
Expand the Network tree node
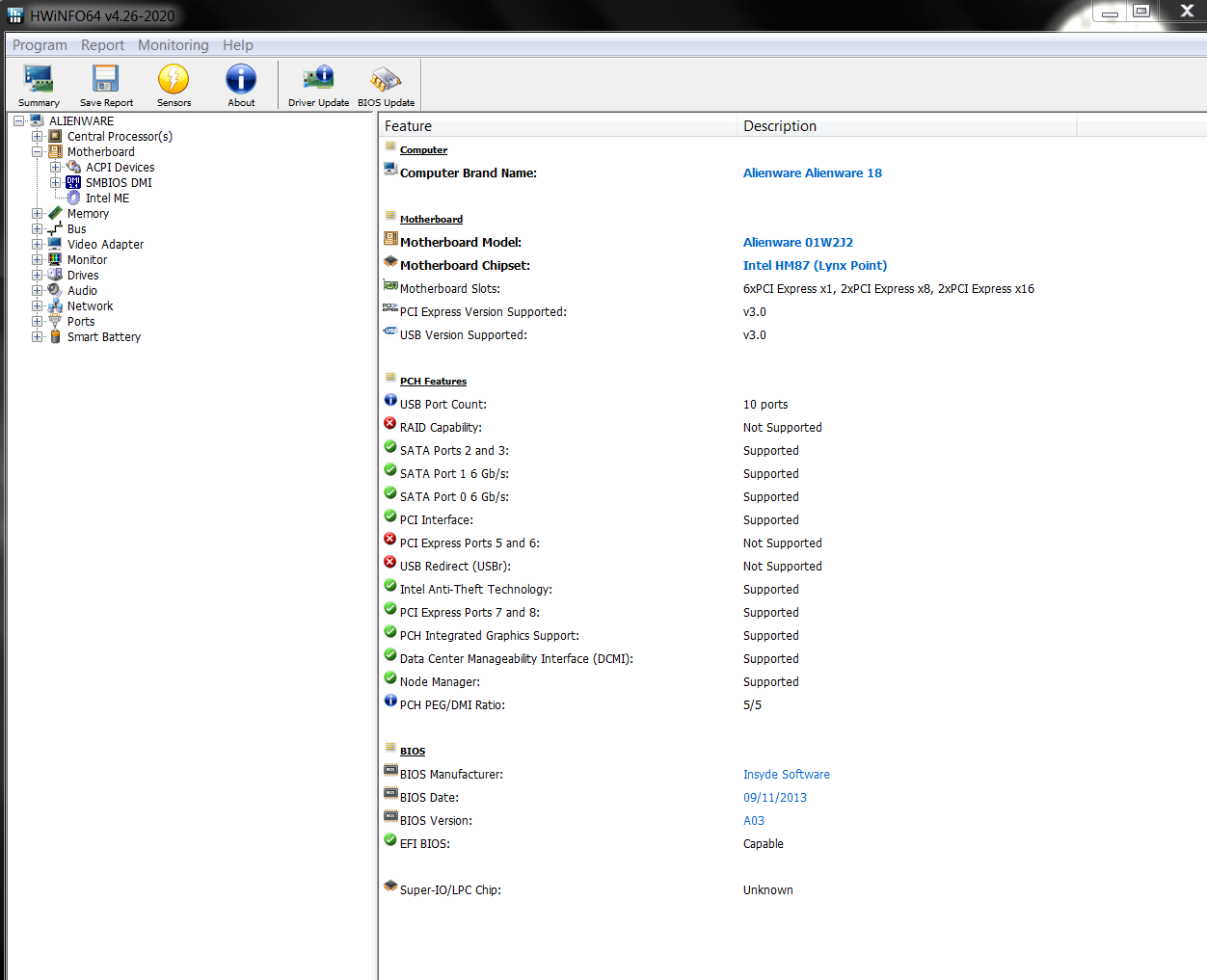point(37,305)
